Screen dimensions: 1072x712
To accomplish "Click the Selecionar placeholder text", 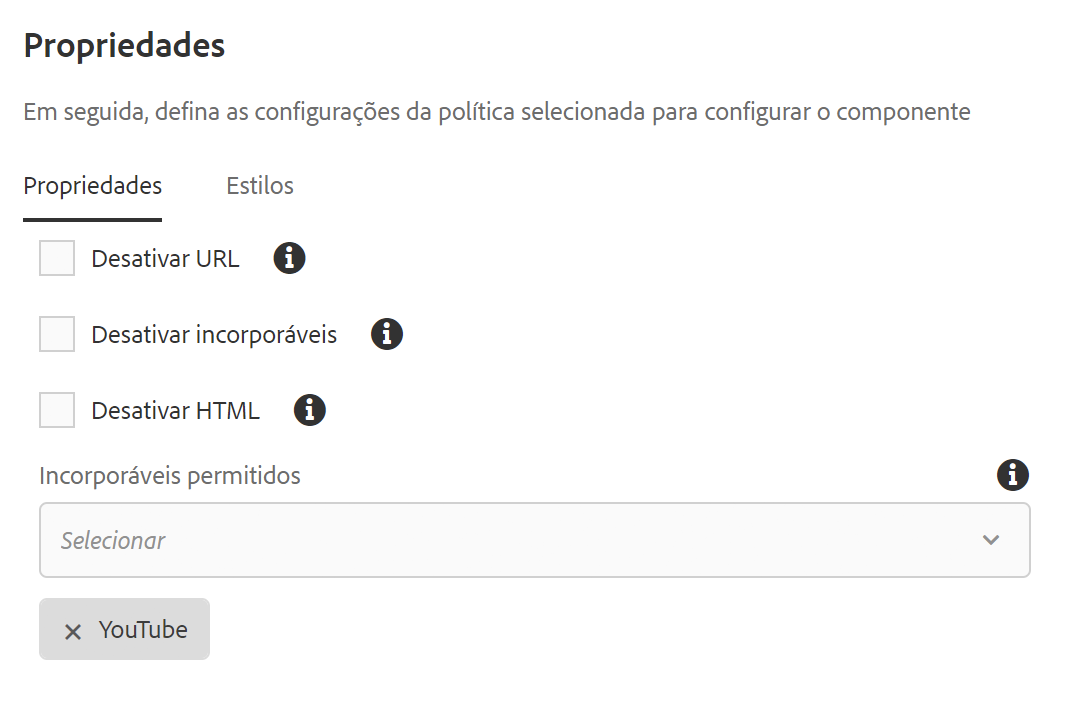I will (113, 541).
